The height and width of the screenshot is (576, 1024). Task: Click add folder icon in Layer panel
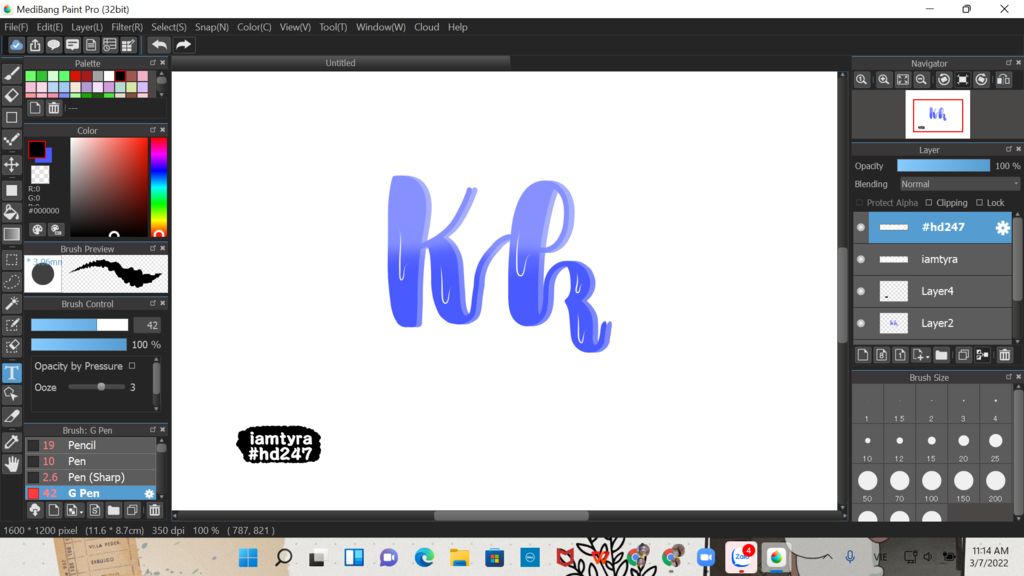pos(941,355)
